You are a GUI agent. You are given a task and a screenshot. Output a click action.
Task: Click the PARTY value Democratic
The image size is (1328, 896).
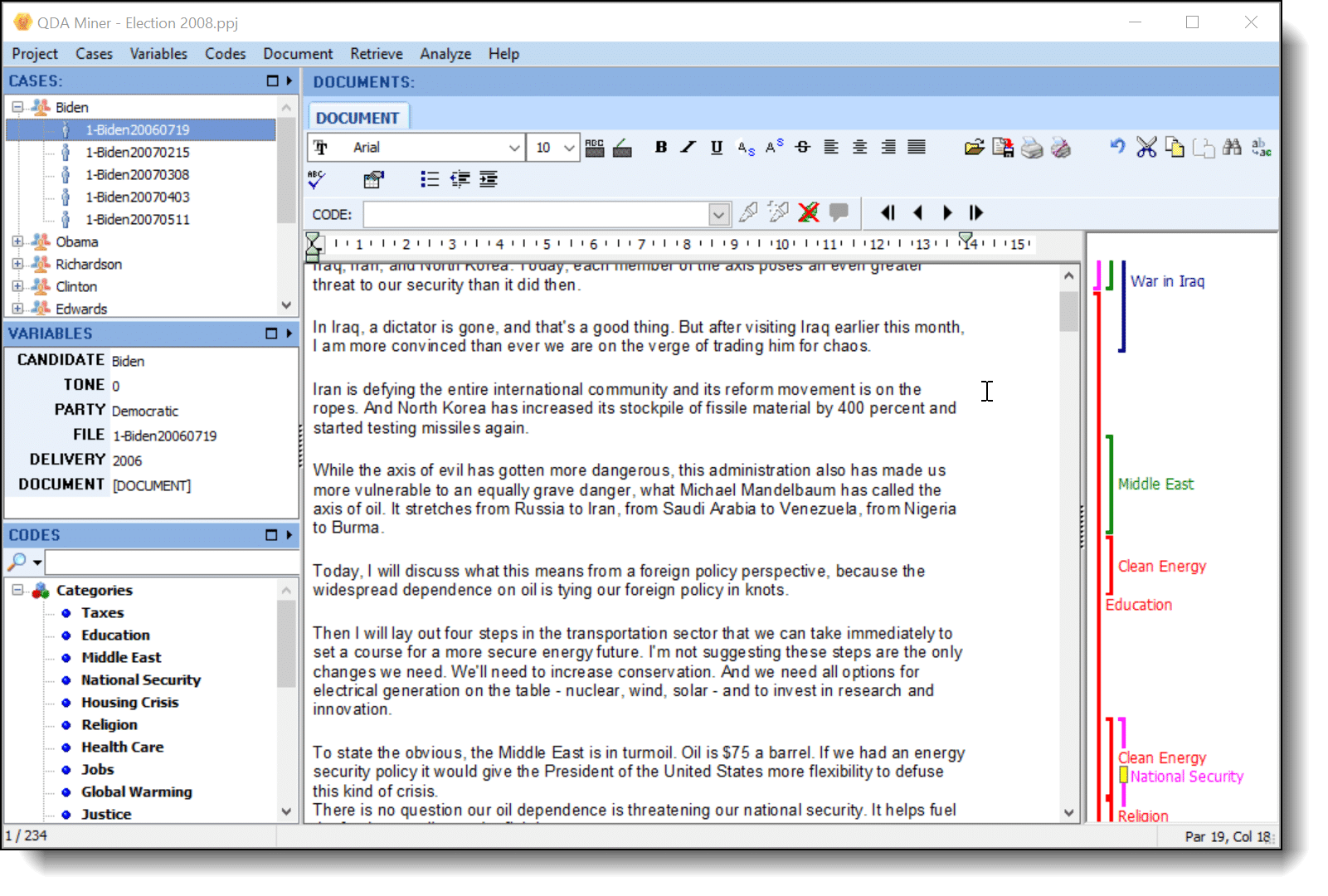click(145, 411)
